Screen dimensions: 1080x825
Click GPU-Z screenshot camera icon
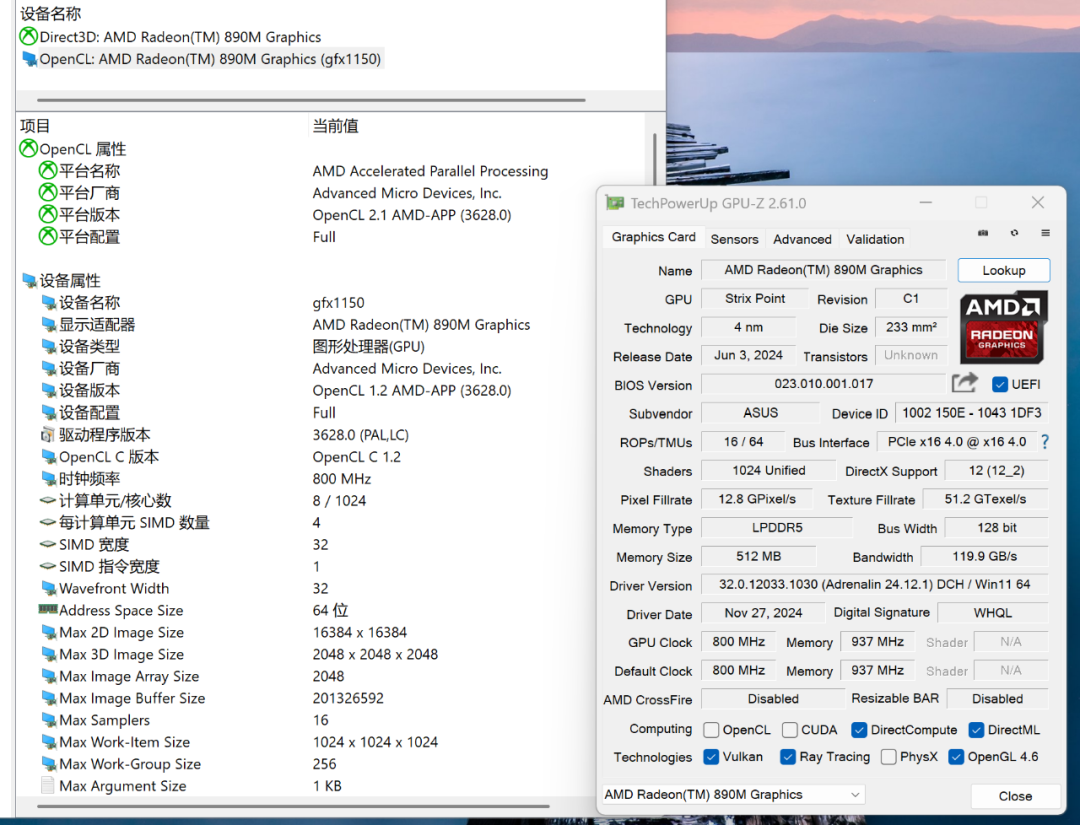click(x=983, y=233)
